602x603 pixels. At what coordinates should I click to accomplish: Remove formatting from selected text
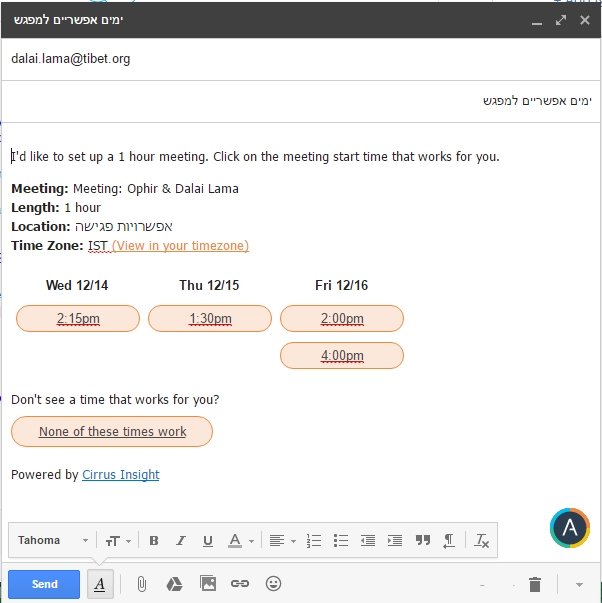(482, 541)
